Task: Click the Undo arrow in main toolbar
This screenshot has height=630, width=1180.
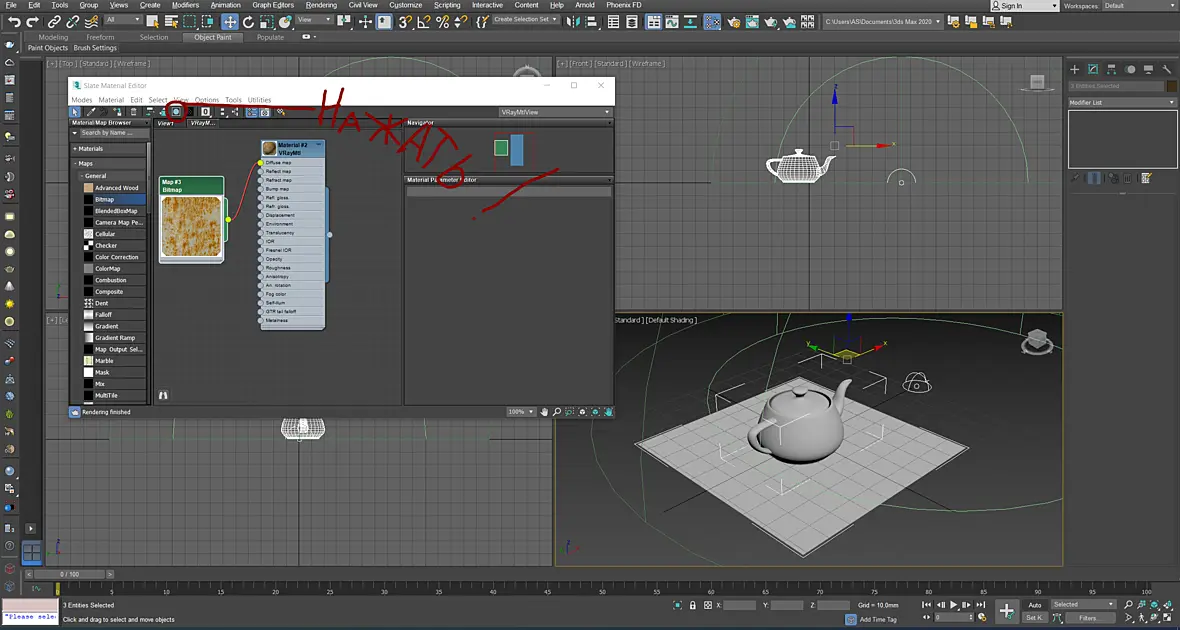Action: coord(14,22)
